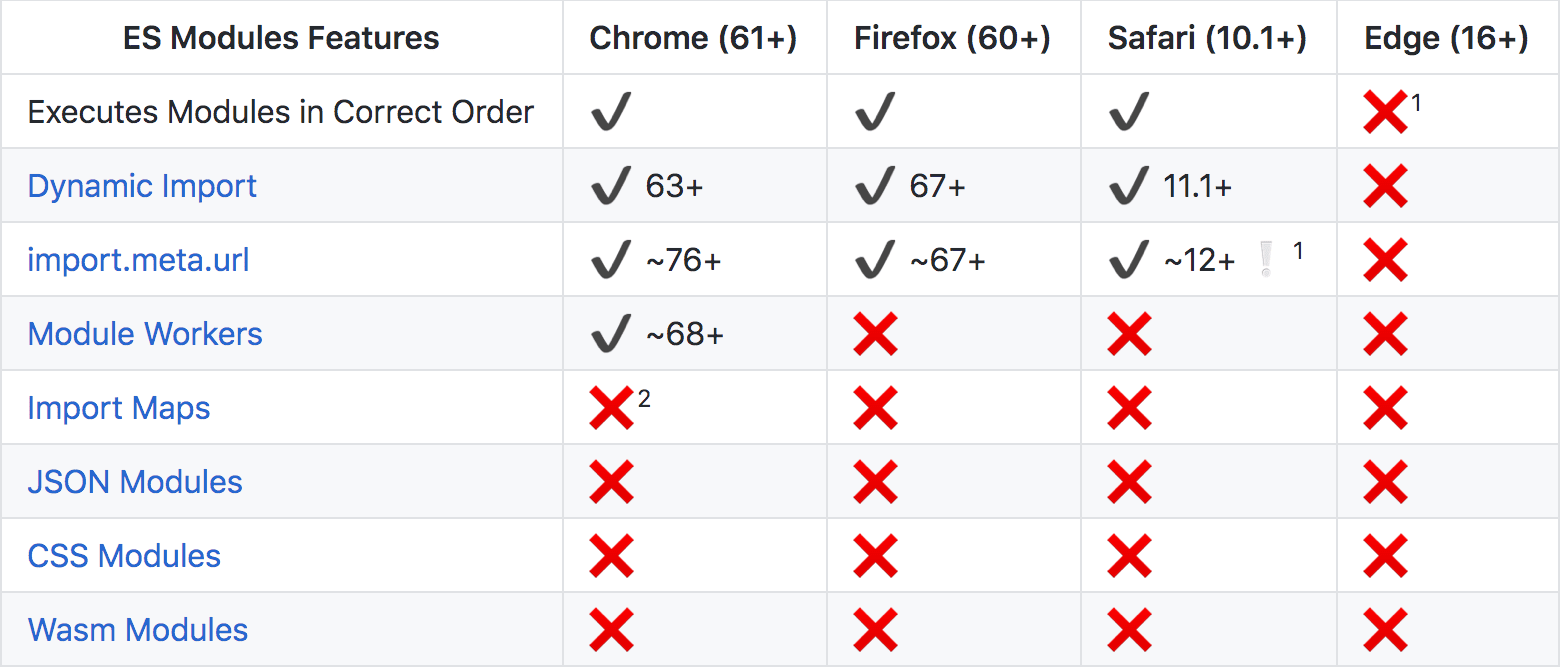The height and width of the screenshot is (671, 1560).
Task: Click the ES Modules Features column header
Action: 281,38
